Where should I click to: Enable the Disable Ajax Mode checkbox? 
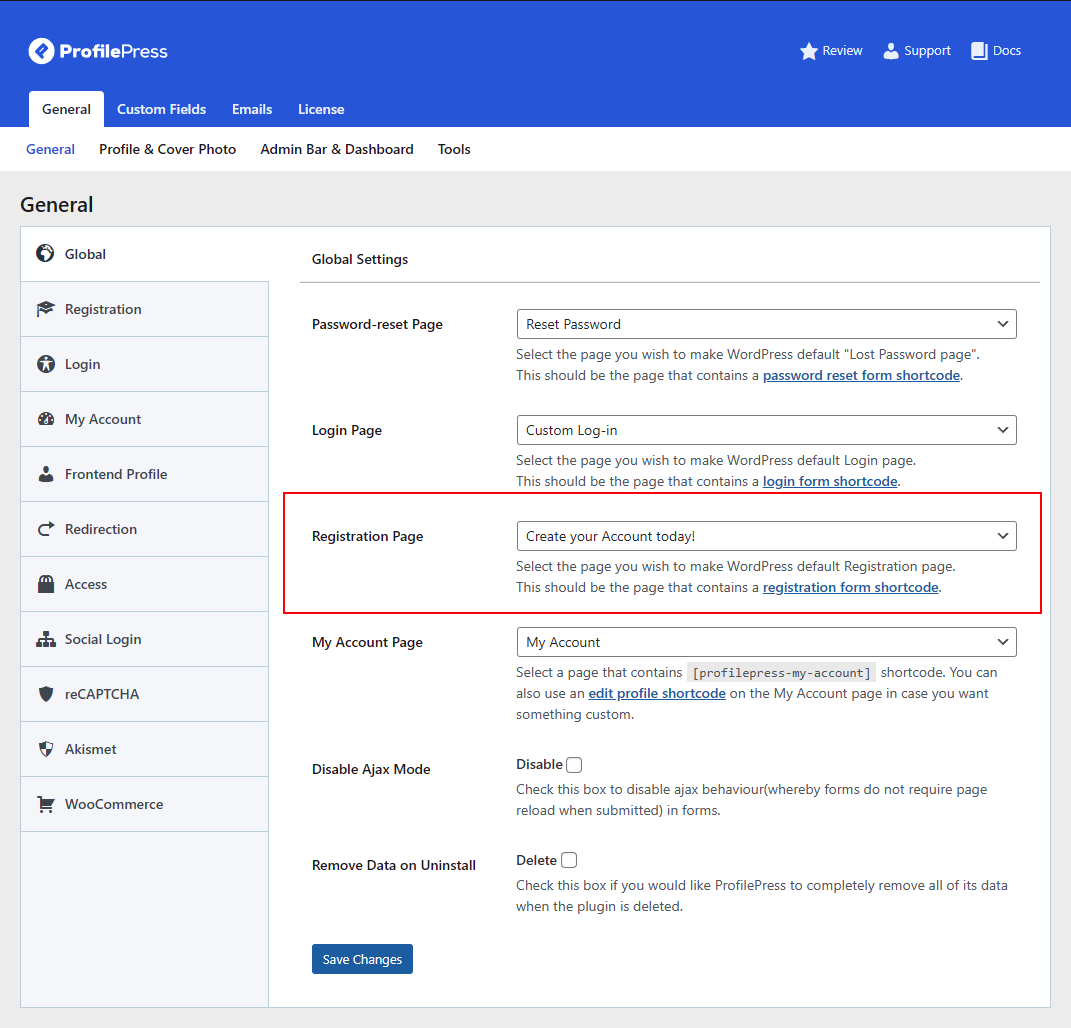pos(574,765)
